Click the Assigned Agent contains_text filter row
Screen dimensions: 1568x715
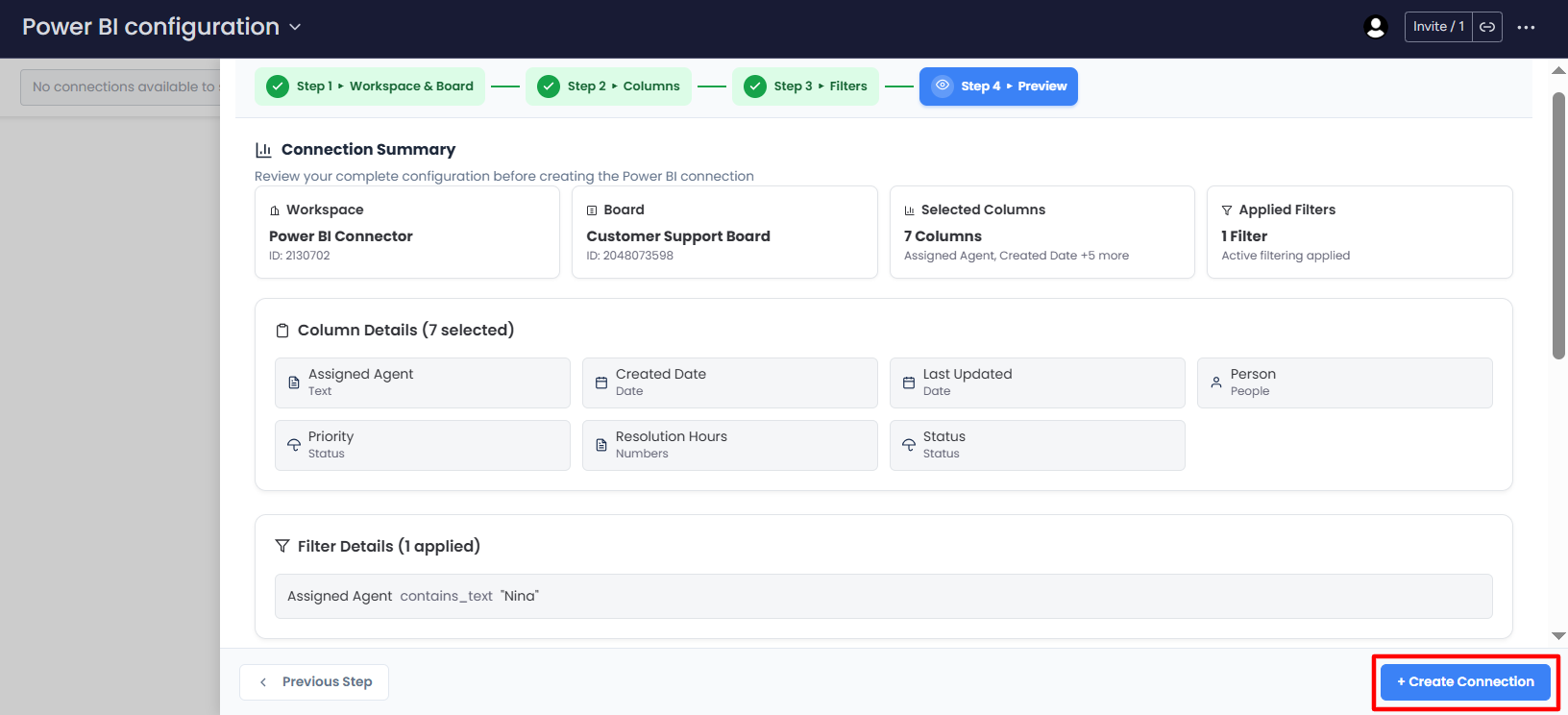tap(884, 597)
